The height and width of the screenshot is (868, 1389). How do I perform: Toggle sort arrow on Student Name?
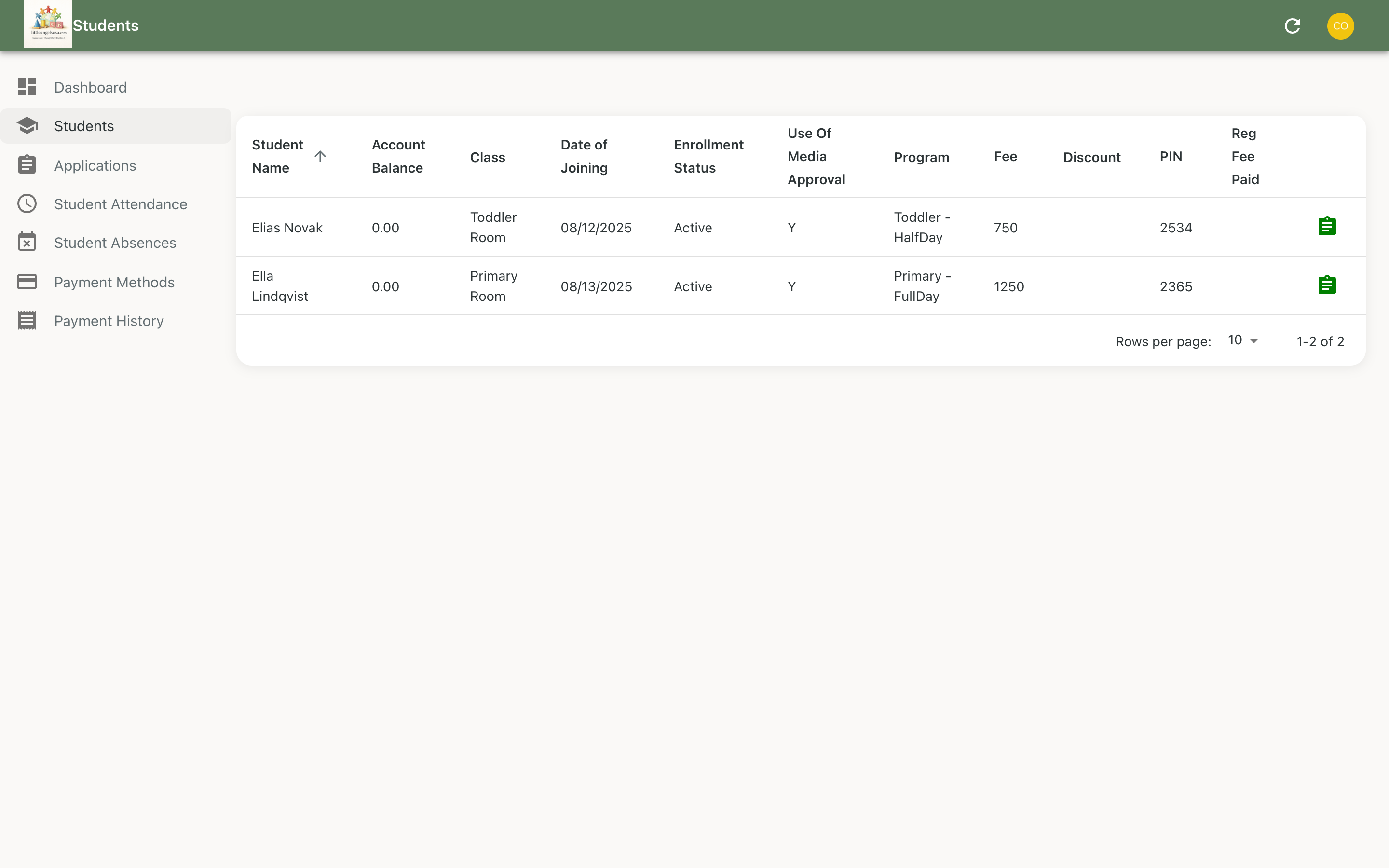tap(320, 156)
